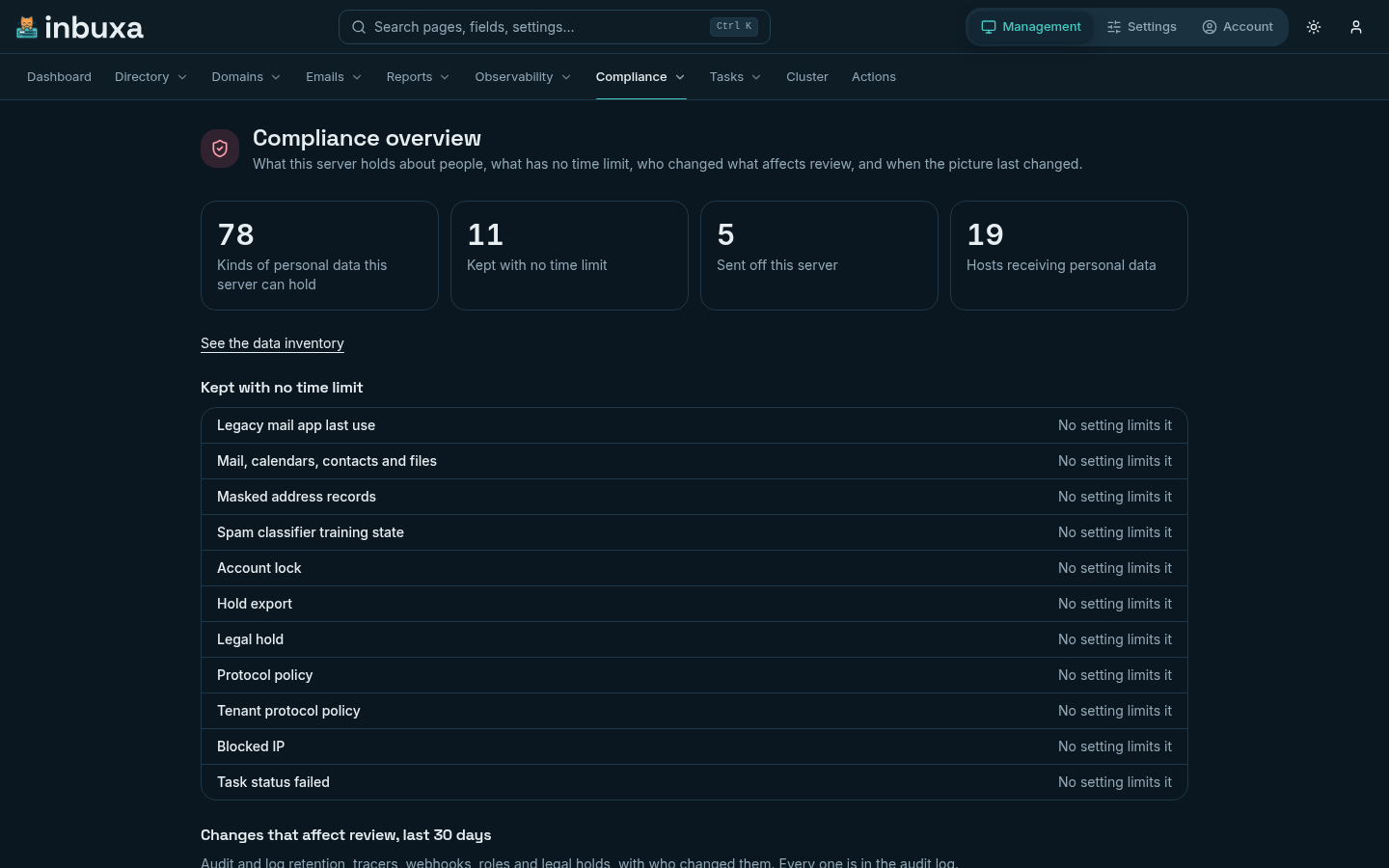Expand the Tasks menu
The width and height of the screenshot is (1389, 868).
tap(735, 77)
